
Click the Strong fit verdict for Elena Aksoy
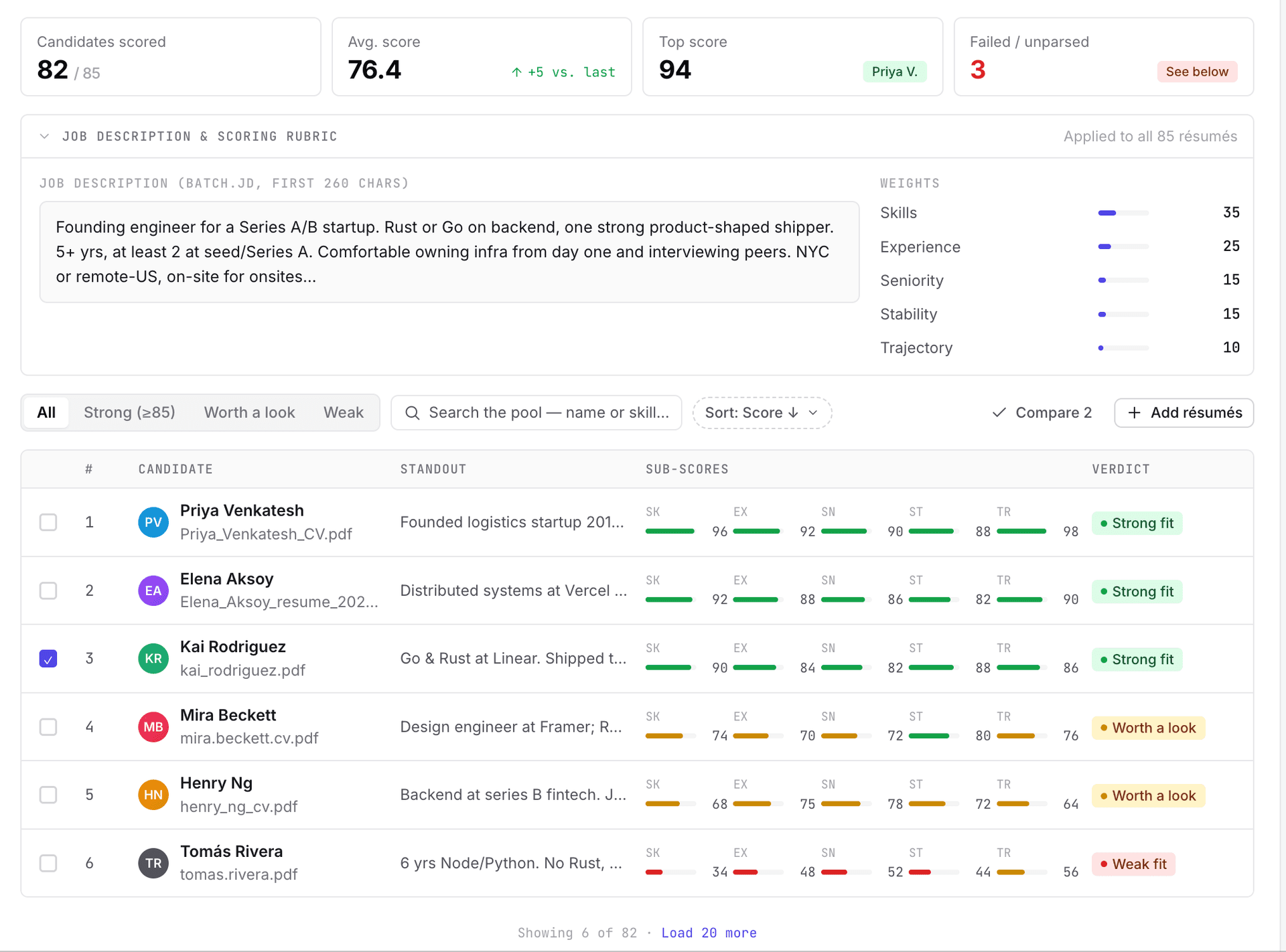1137,592
